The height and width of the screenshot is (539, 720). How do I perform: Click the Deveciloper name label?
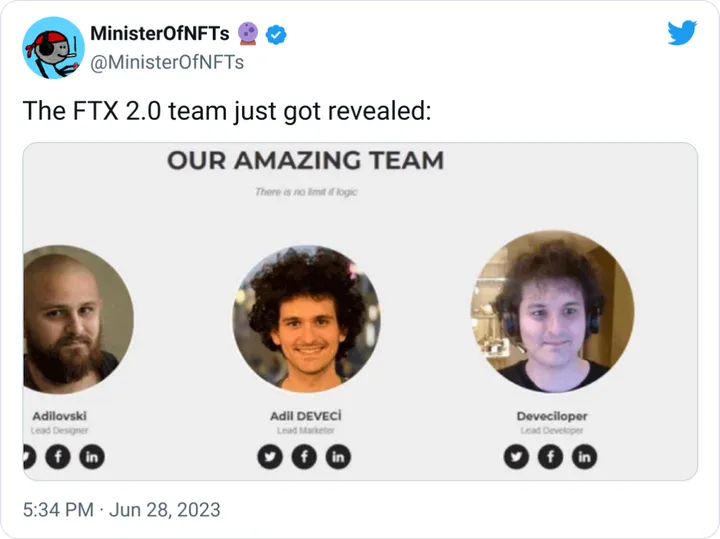(552, 415)
